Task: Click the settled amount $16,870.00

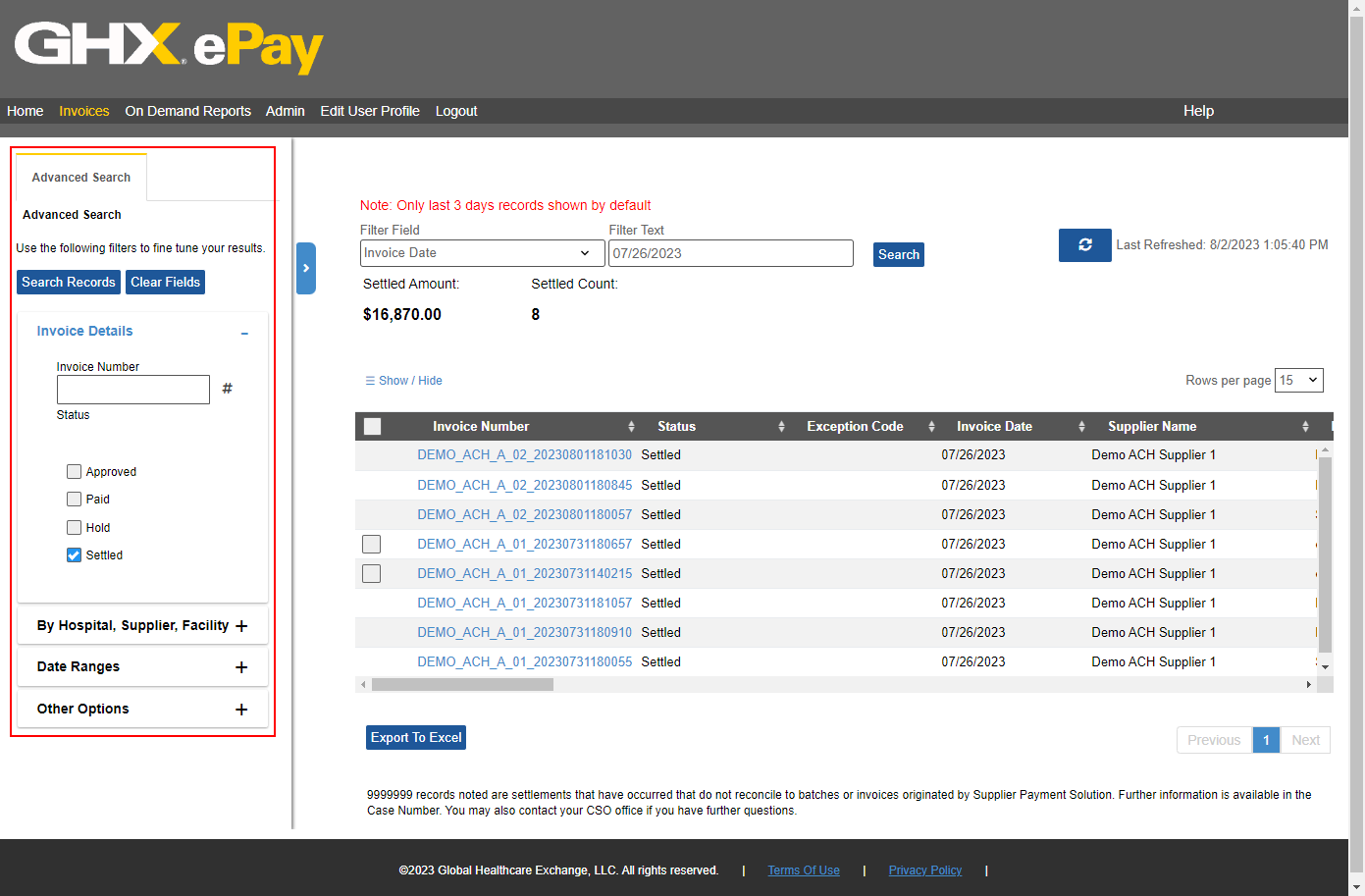Action: coord(402,315)
